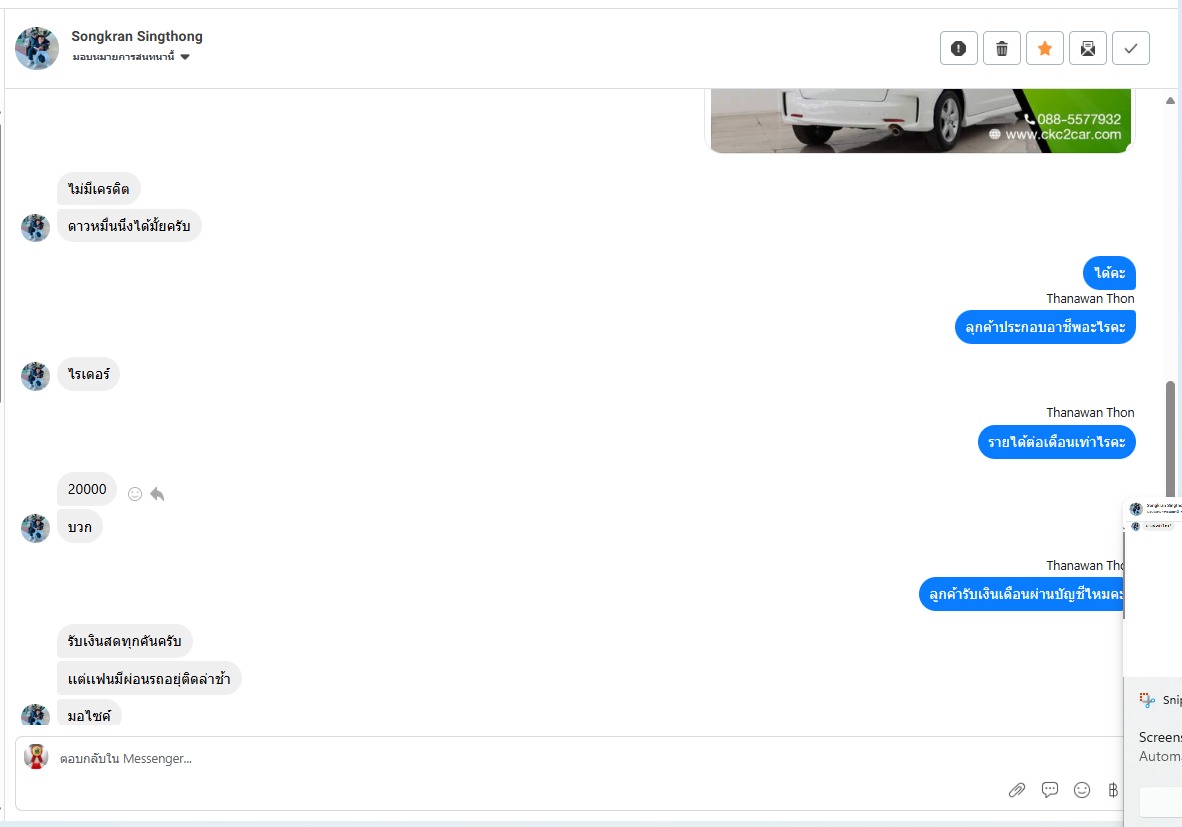Screen dimensions: 1182x827
Task: Open the white car listing image
Action: [x=920, y=121]
